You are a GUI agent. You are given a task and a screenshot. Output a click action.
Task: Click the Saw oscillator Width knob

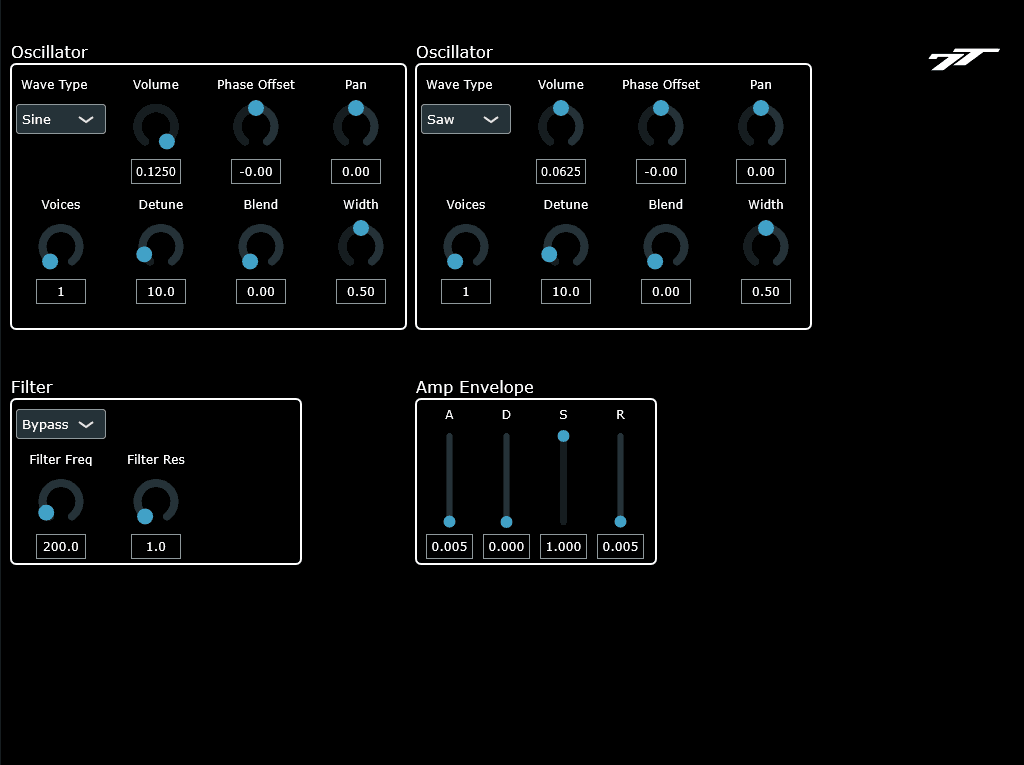coord(765,244)
